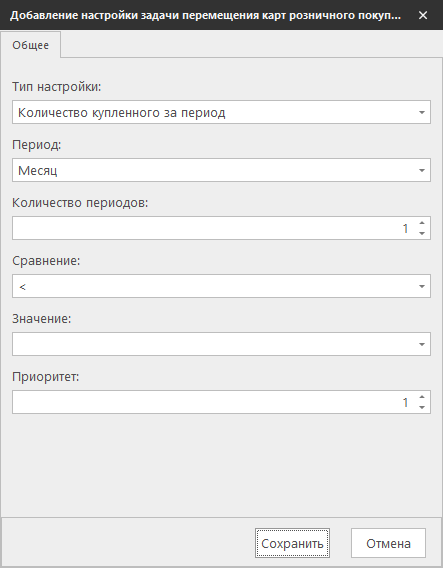
Task: Decrease Количество периодов with down arrow
Action: click(x=422, y=234)
